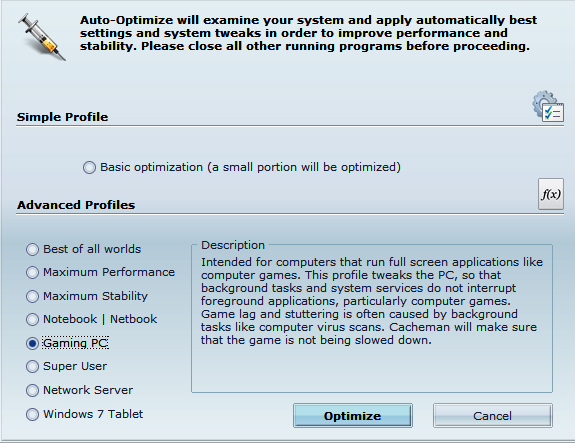This screenshot has height=443, width=575.
Task: Choose the Notebook | Netbook profile
Action: click(x=32, y=319)
